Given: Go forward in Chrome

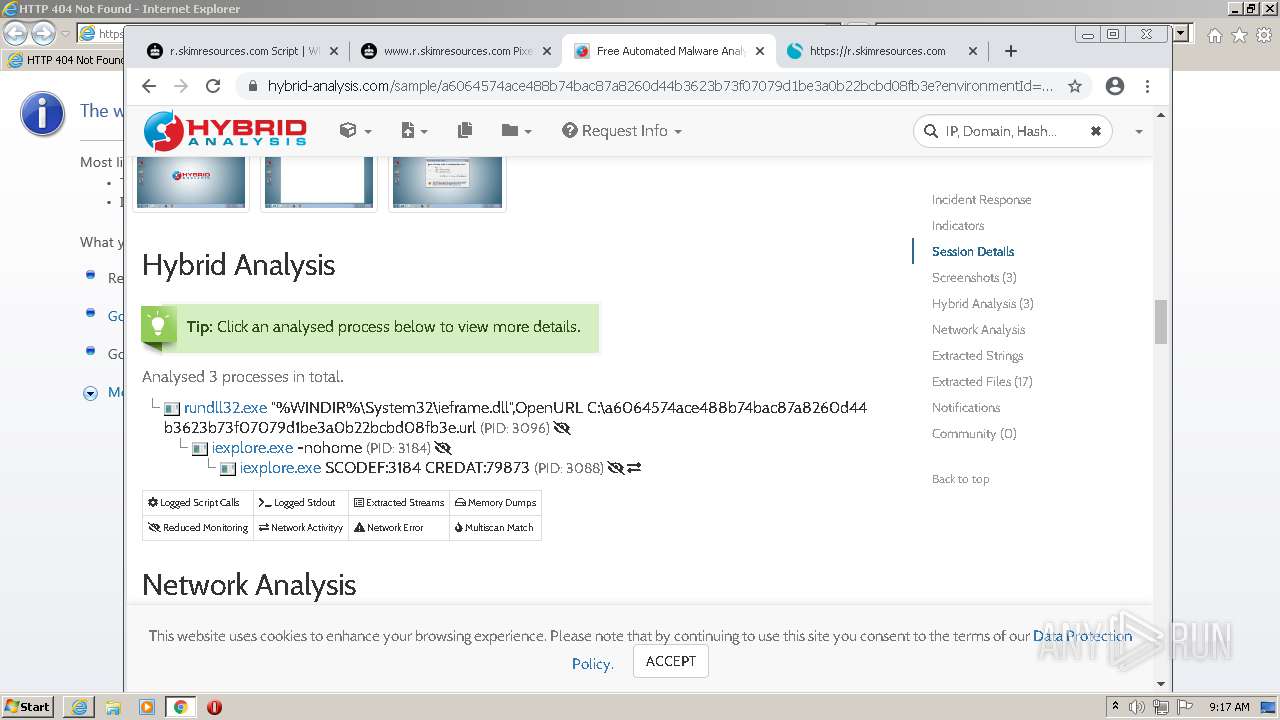Looking at the screenshot, I should (181, 86).
